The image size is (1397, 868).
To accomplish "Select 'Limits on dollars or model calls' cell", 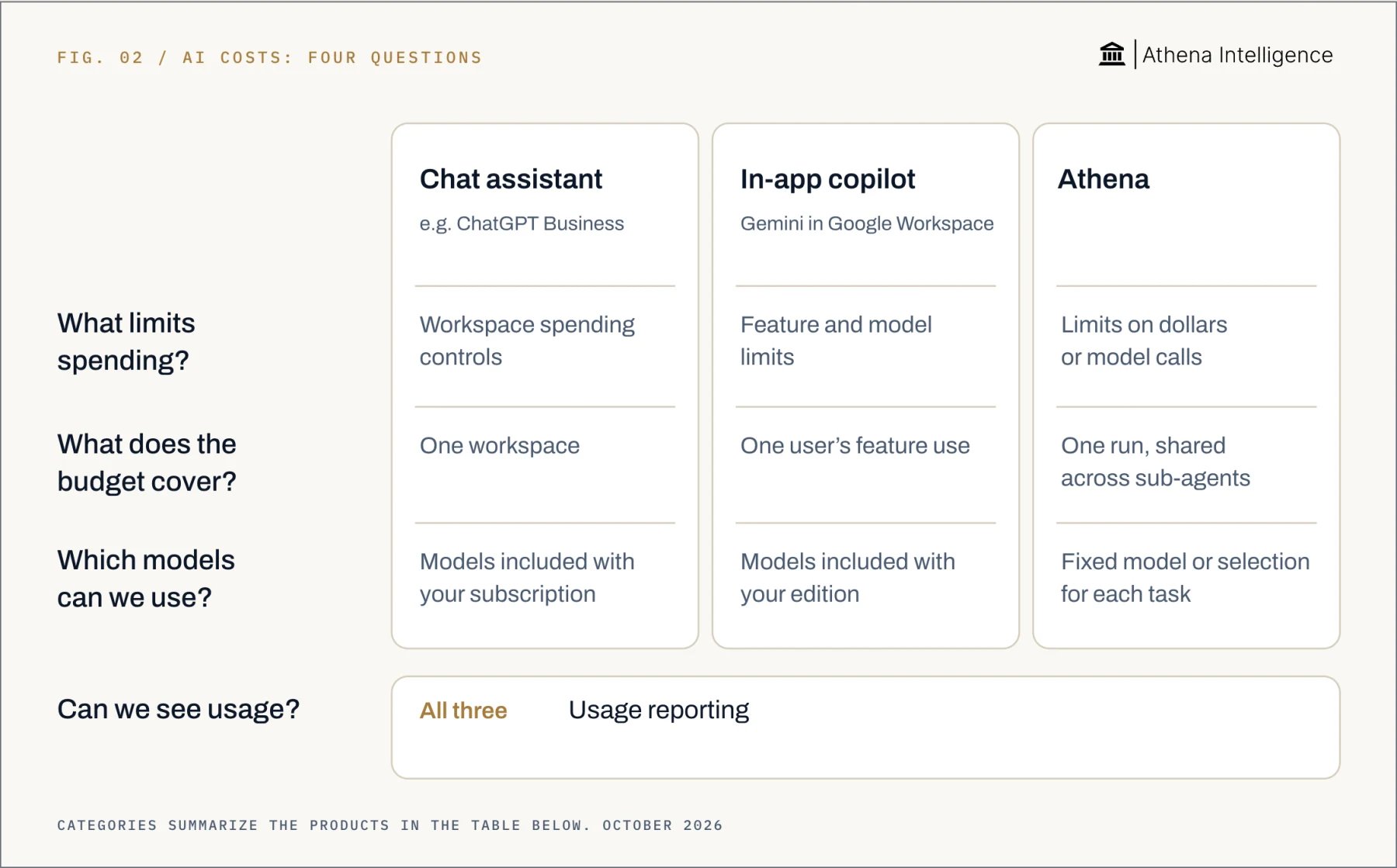I will (x=1144, y=341).
